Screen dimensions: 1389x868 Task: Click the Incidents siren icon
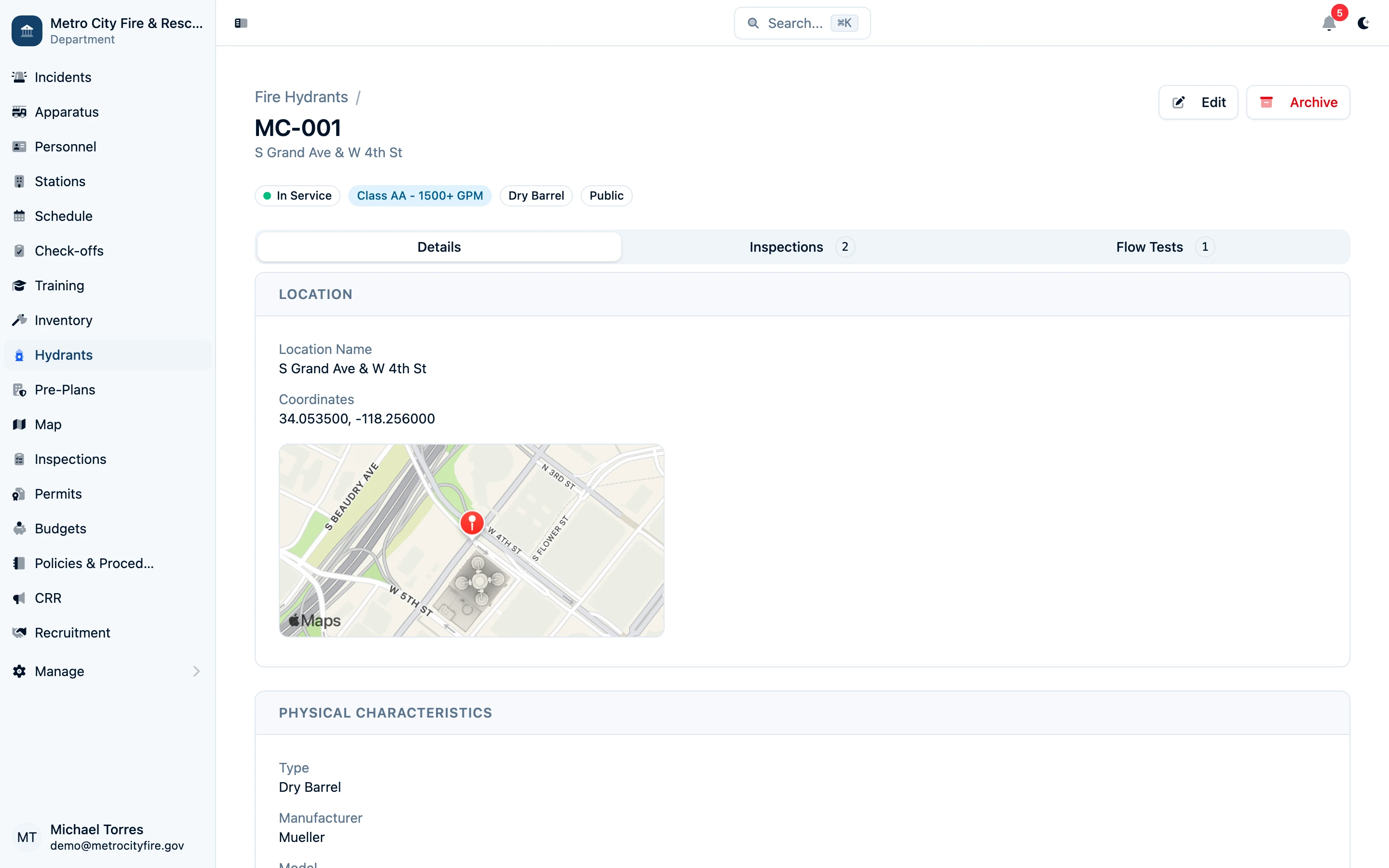pos(19,77)
